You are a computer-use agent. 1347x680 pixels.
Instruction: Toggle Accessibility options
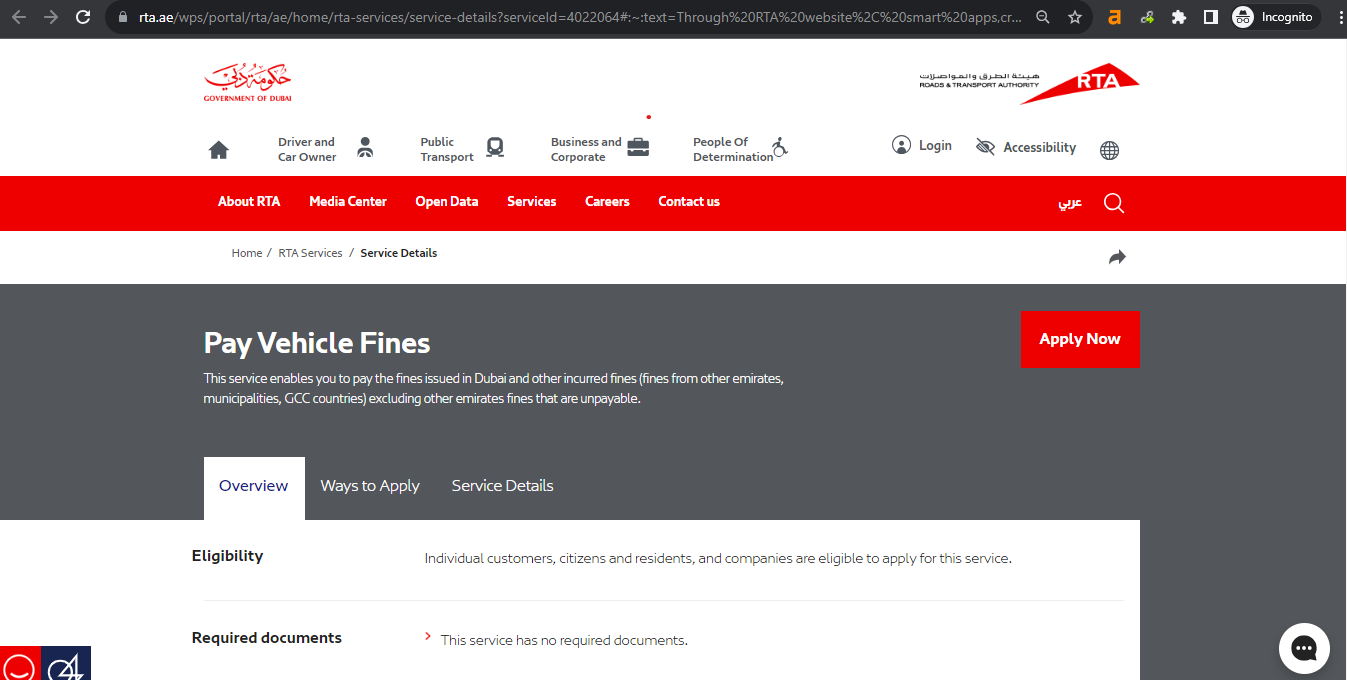coord(1026,147)
